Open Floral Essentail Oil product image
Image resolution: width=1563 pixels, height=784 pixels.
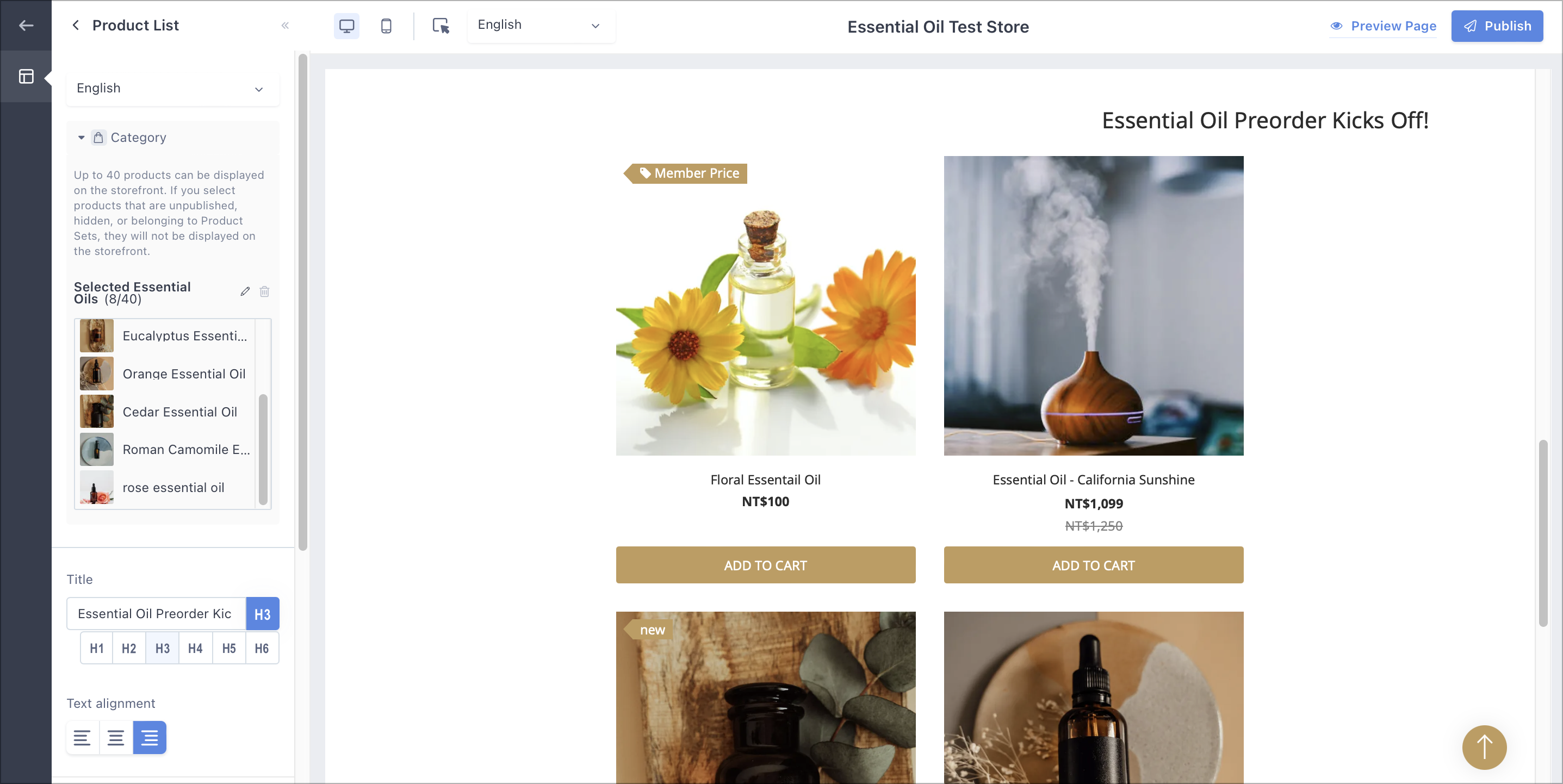point(765,306)
